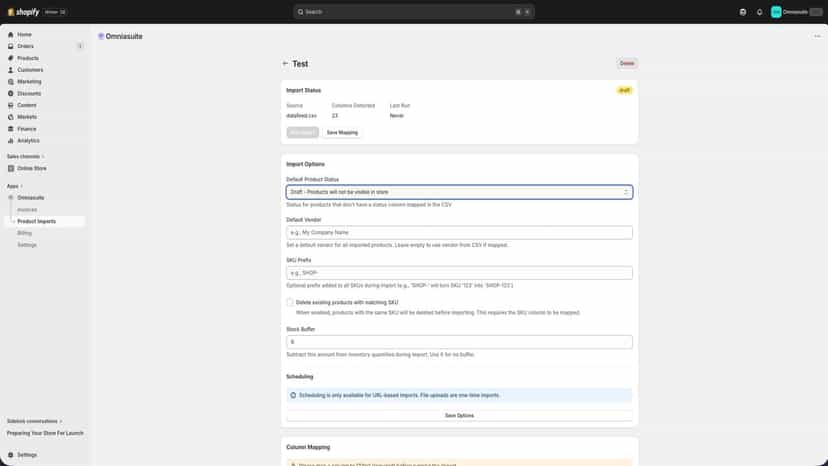This screenshot has width=828, height=466.
Task: Open the Home sidebar icon
Action: (x=11, y=34)
